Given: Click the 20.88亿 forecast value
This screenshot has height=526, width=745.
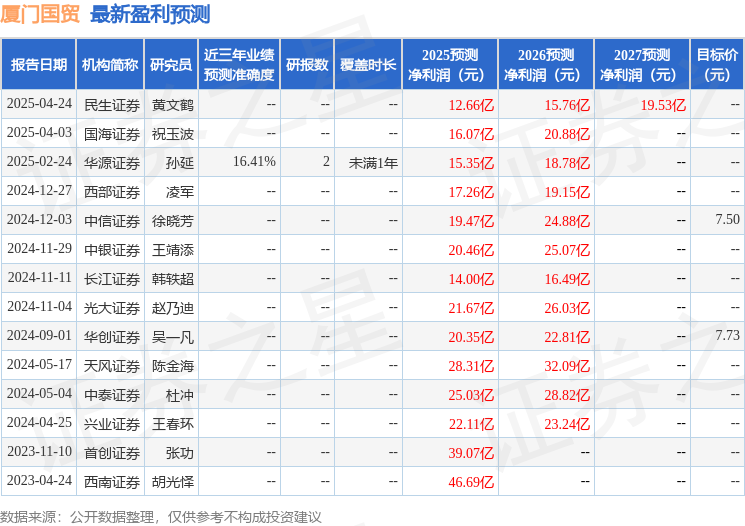Looking at the screenshot, I should pyautogui.click(x=567, y=134).
